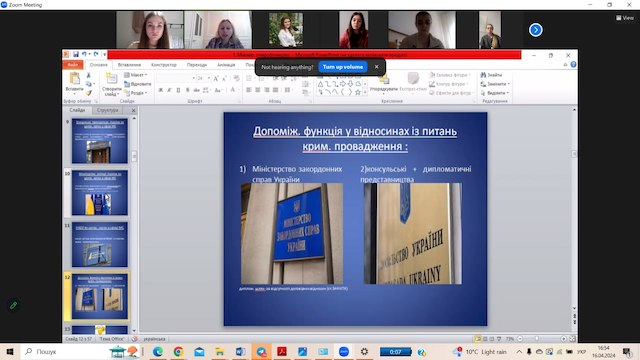This screenshot has height=360, width=640.
Task: Open Google Chrome from the taskbar
Action: click(x=178, y=351)
